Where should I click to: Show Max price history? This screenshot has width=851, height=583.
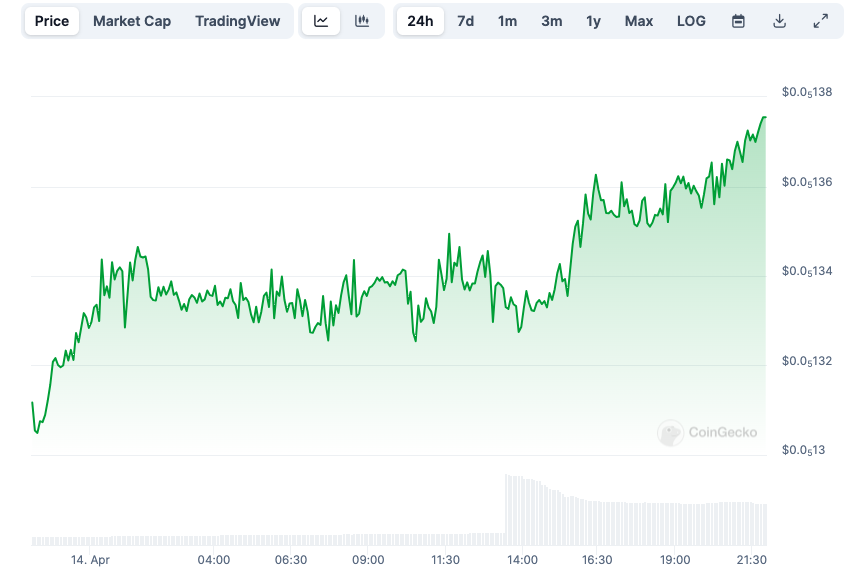point(639,21)
